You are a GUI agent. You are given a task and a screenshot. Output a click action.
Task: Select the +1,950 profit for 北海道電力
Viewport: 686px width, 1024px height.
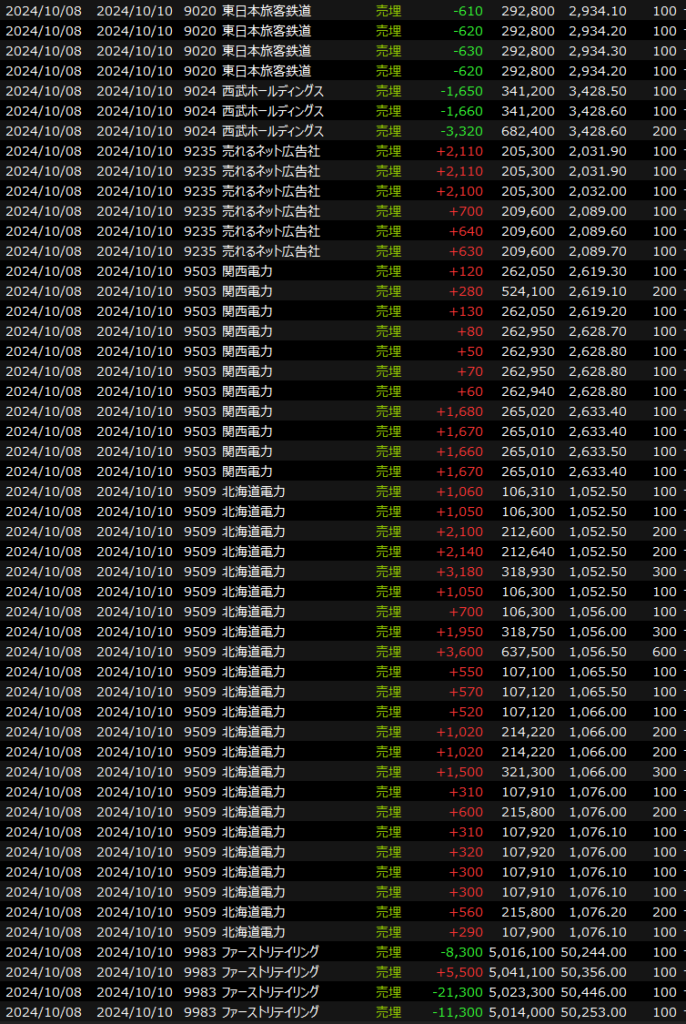[461, 631]
